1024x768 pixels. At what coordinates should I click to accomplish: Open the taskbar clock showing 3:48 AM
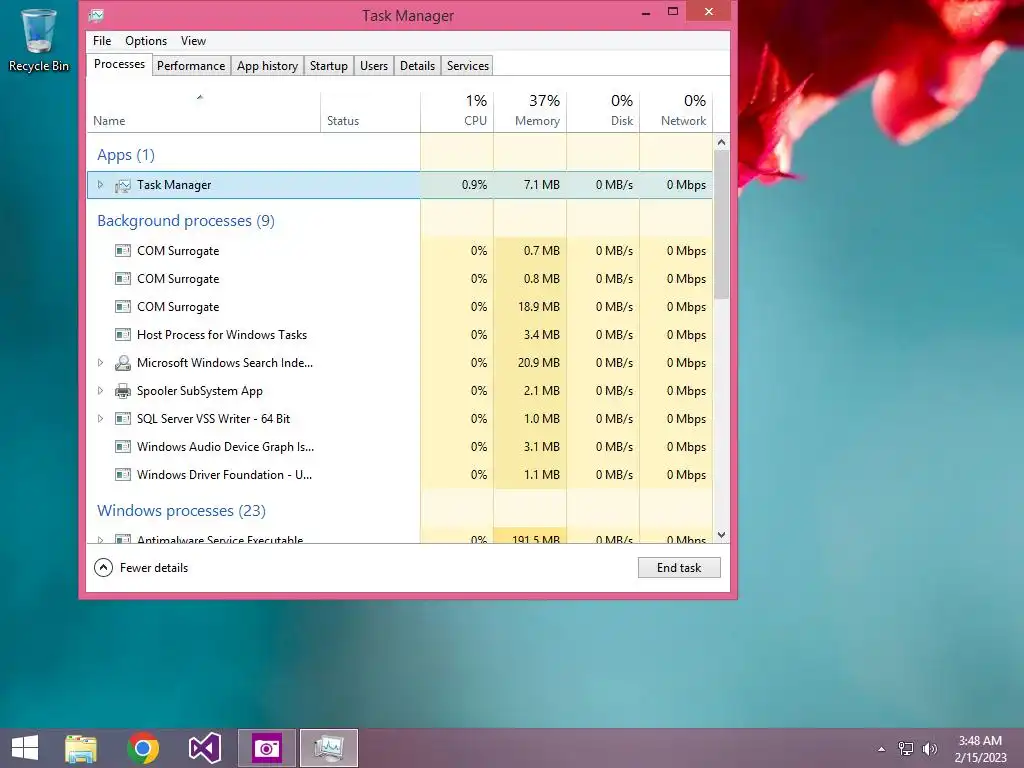(980, 749)
